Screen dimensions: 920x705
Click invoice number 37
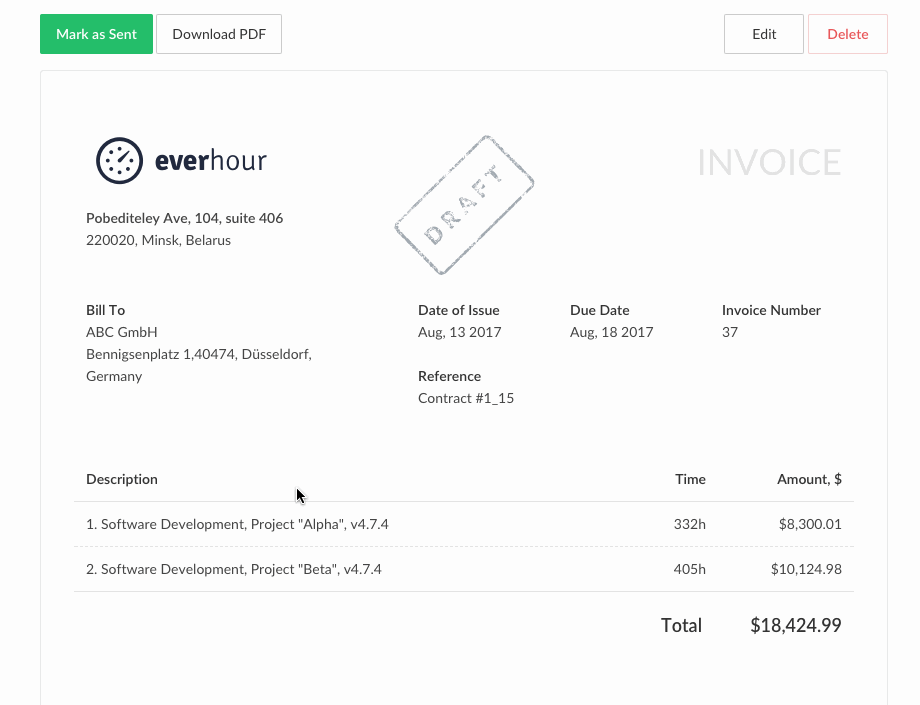730,332
